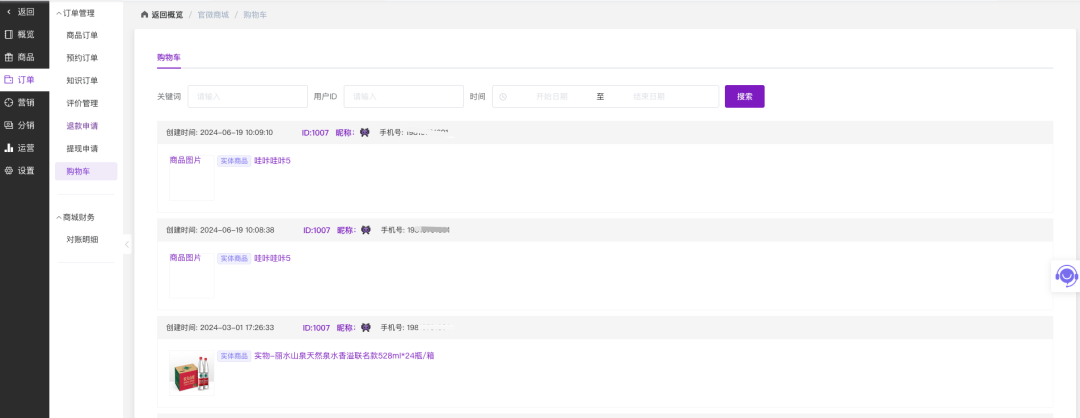Open 对账明细 under 商城财务
This screenshot has width=1080, height=418.
[x=82, y=239]
